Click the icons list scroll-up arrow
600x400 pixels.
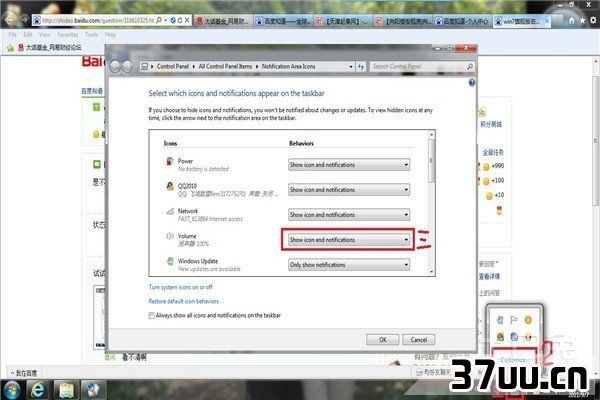pos(431,134)
